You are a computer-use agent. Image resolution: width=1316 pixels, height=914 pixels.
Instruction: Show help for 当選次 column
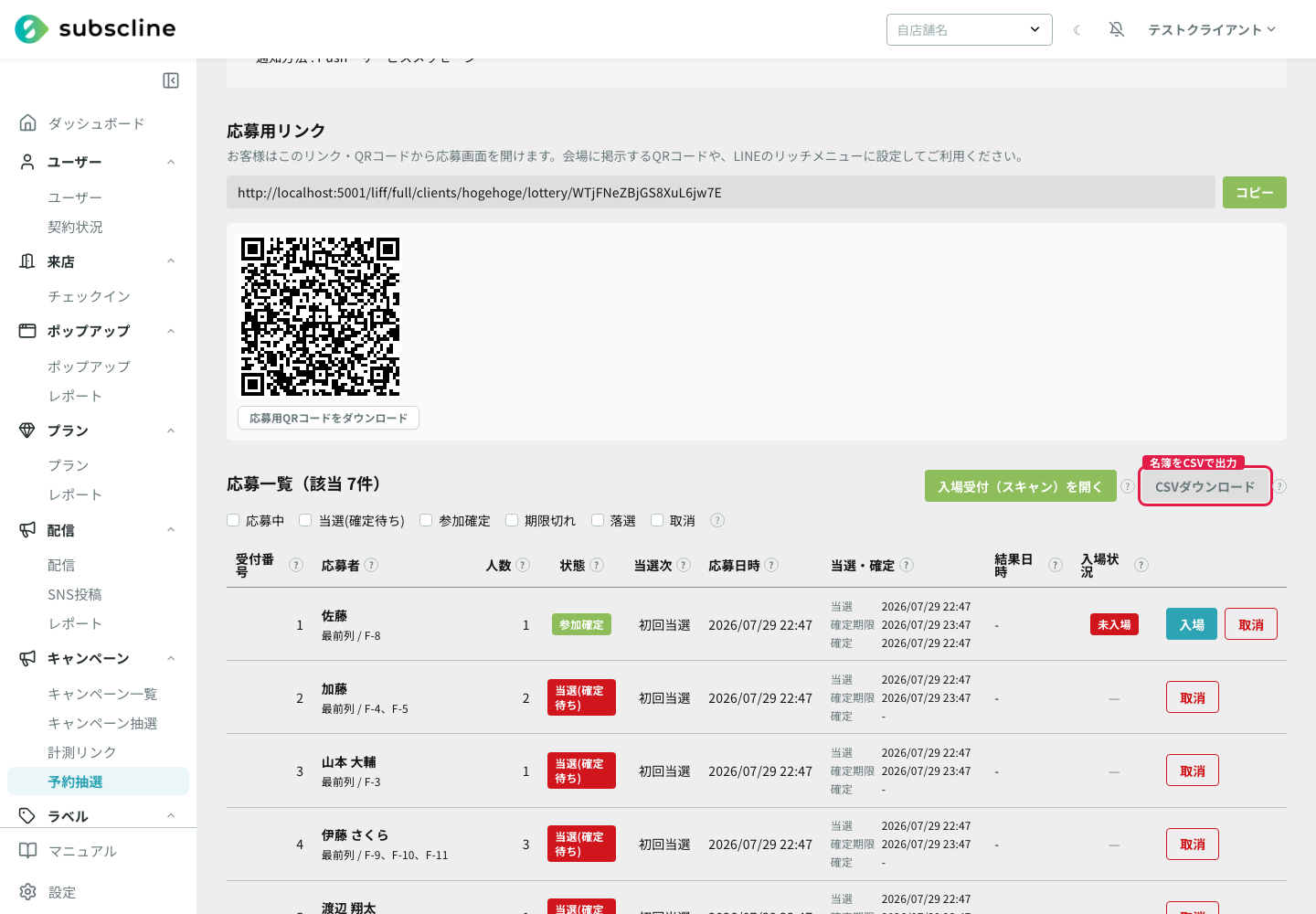684,565
